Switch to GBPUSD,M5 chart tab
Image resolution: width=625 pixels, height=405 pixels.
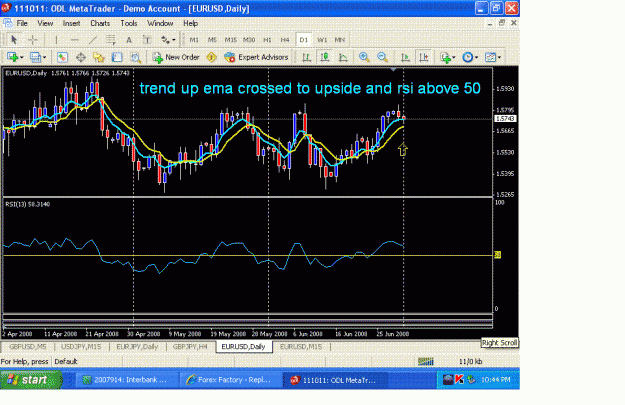point(28,346)
